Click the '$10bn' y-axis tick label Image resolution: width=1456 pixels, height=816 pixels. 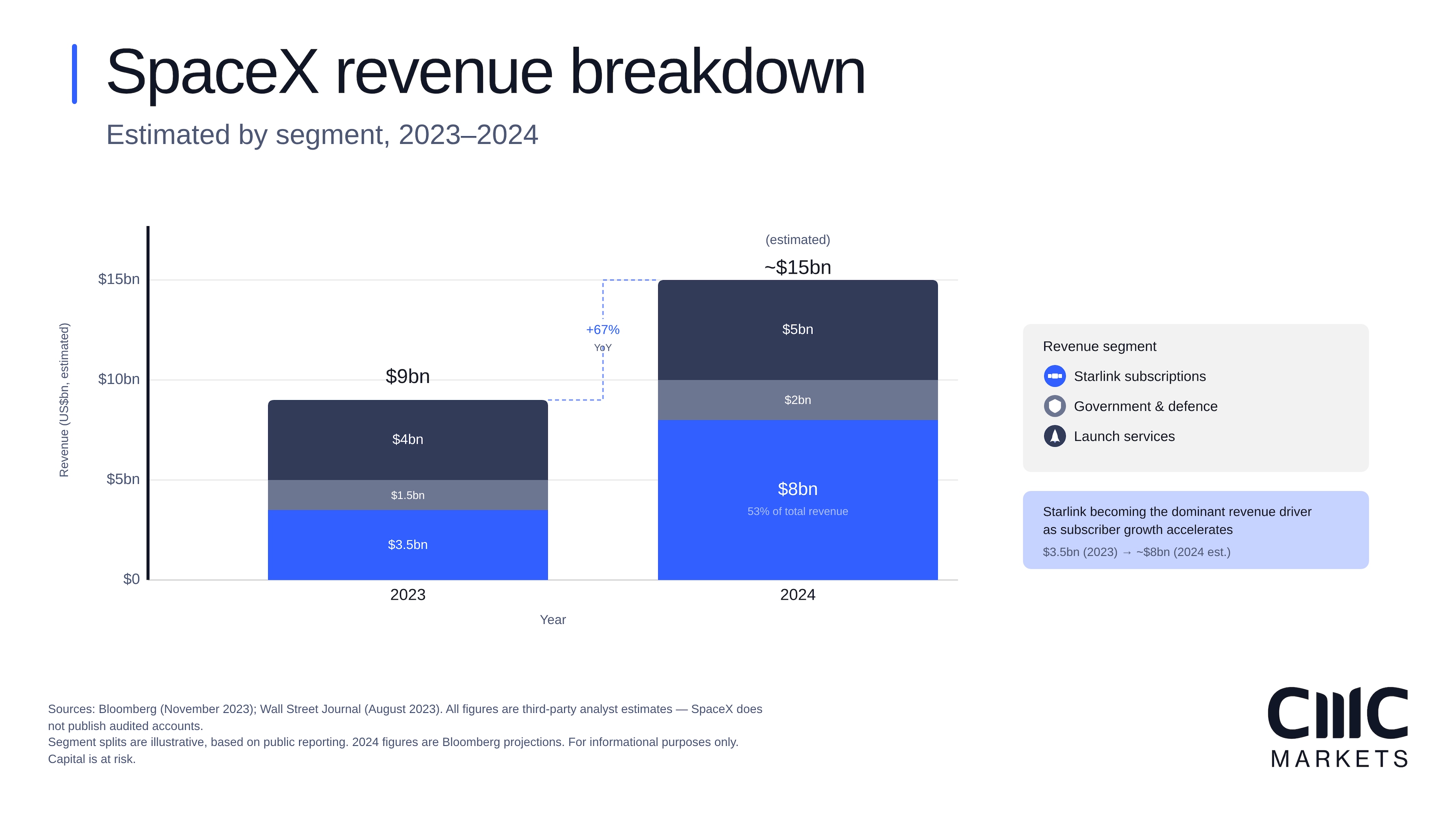[119, 379]
